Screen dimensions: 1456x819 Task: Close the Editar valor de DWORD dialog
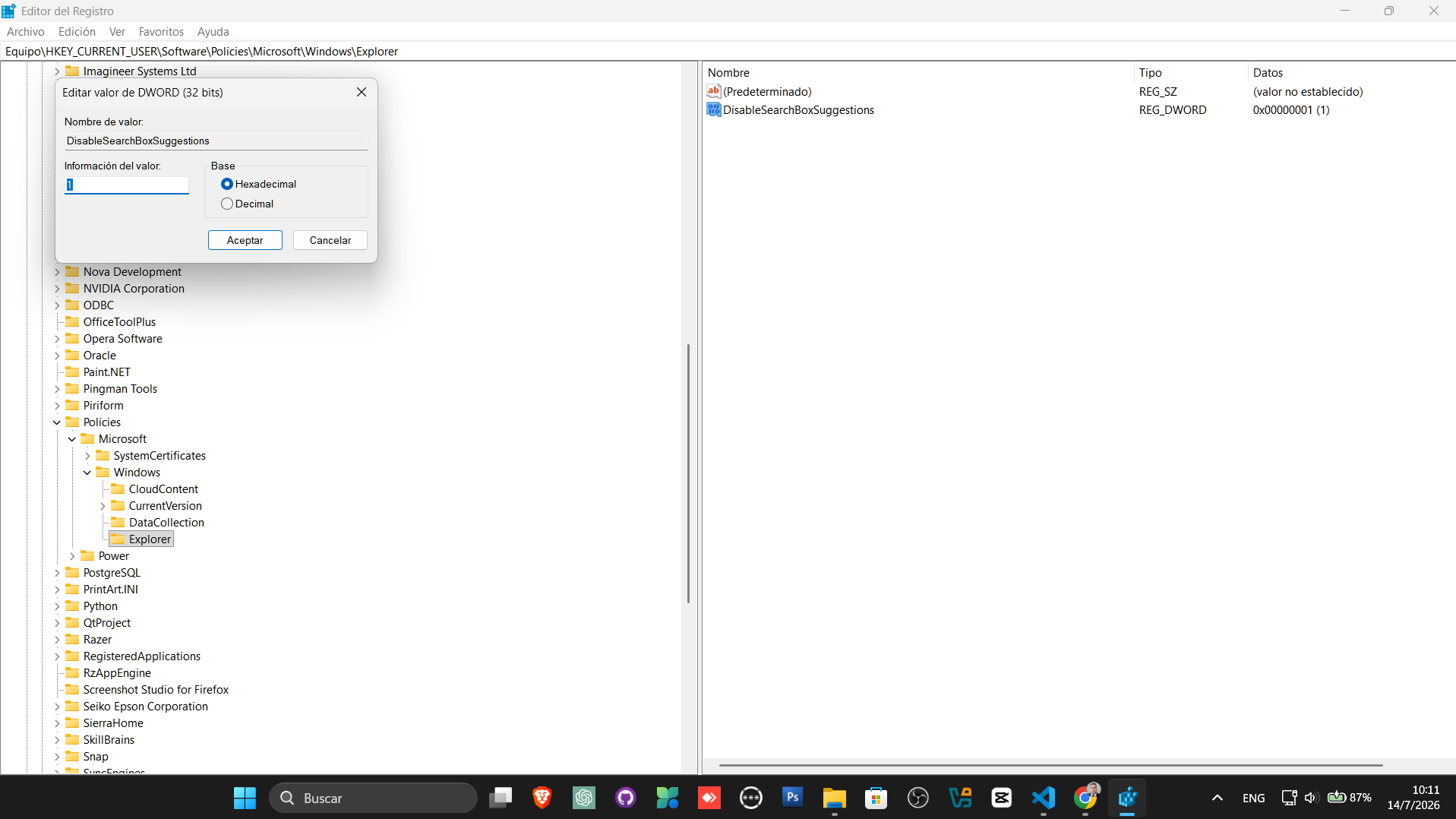pyautogui.click(x=362, y=92)
